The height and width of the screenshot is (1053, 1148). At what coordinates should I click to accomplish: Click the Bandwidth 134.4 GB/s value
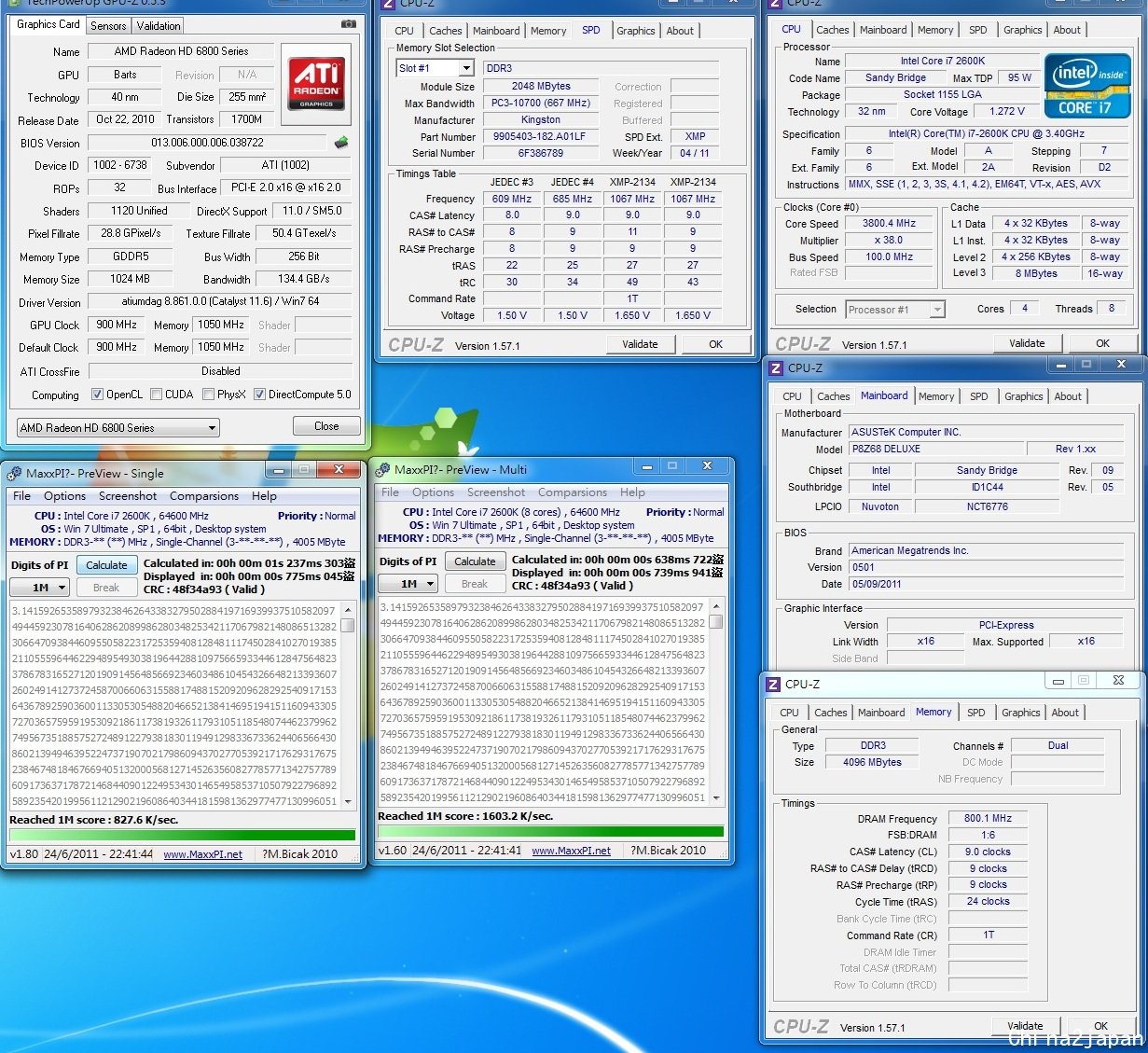point(303,279)
